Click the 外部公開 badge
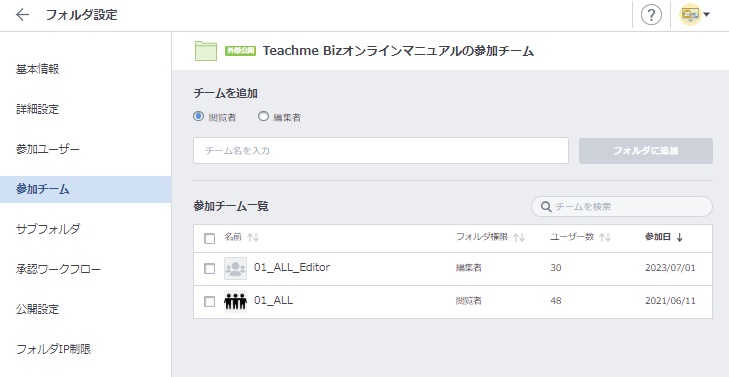The height and width of the screenshot is (377, 729). click(x=241, y=51)
